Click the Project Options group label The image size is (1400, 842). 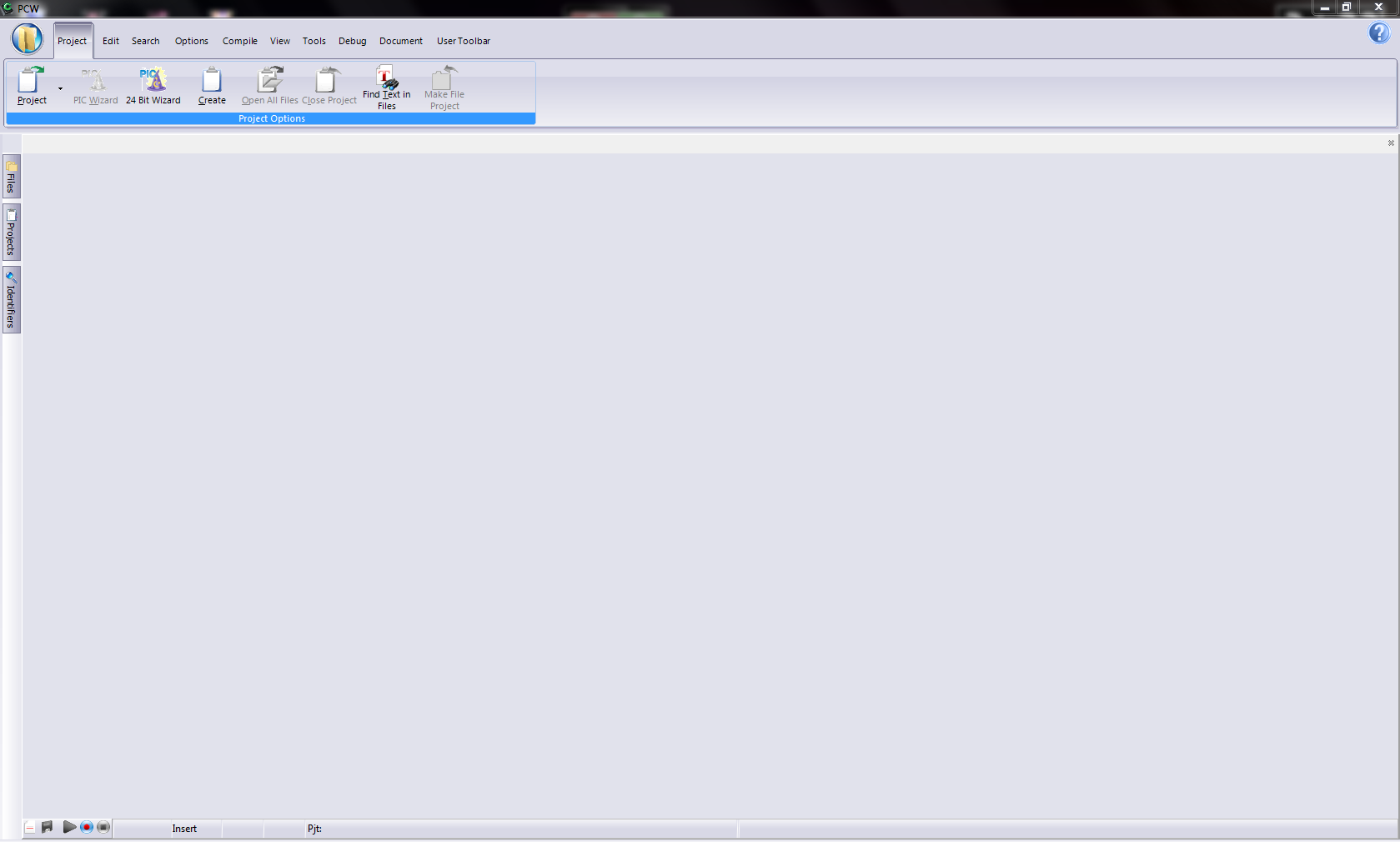272,118
